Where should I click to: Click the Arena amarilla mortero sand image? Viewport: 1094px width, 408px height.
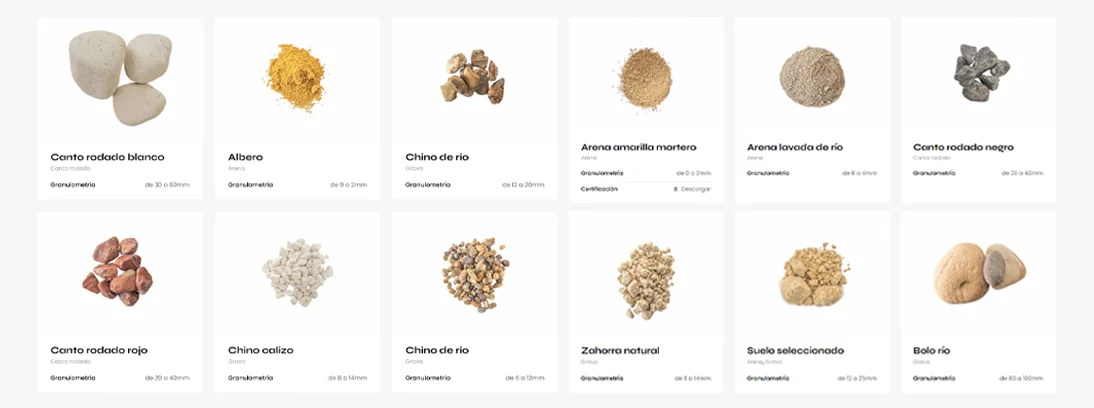(x=645, y=77)
